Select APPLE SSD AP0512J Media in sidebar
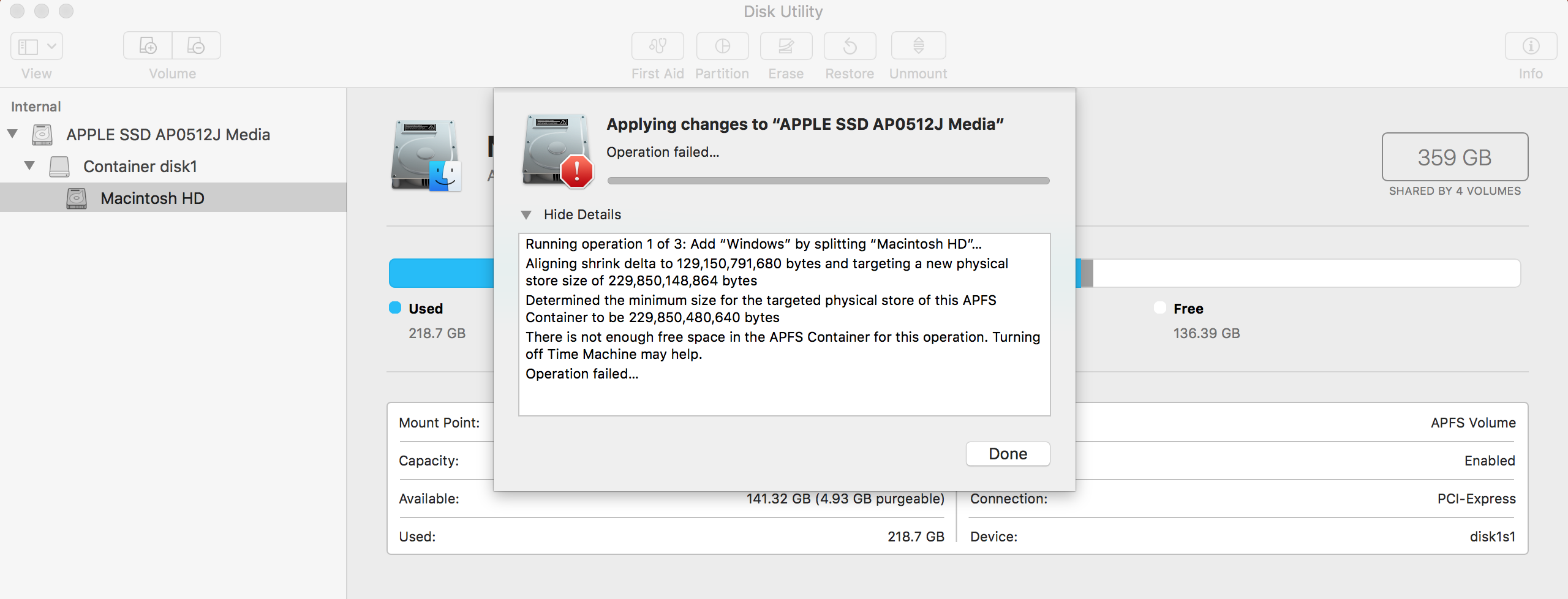This screenshot has height=599, width=1568. pyautogui.click(x=168, y=135)
